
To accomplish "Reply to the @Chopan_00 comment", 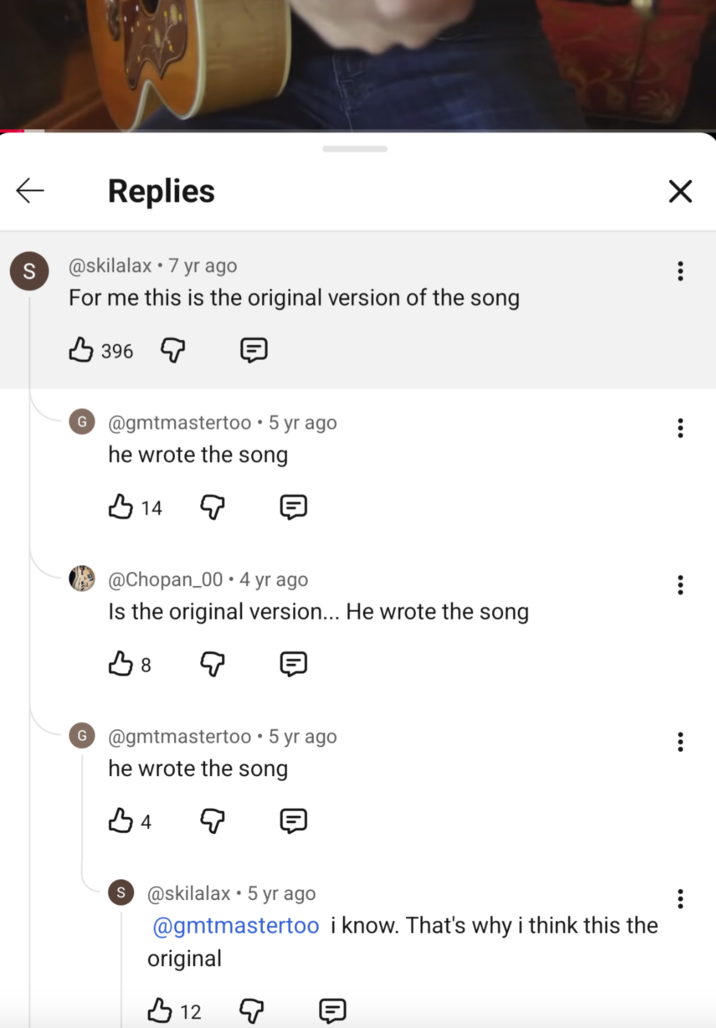I will (293, 664).
